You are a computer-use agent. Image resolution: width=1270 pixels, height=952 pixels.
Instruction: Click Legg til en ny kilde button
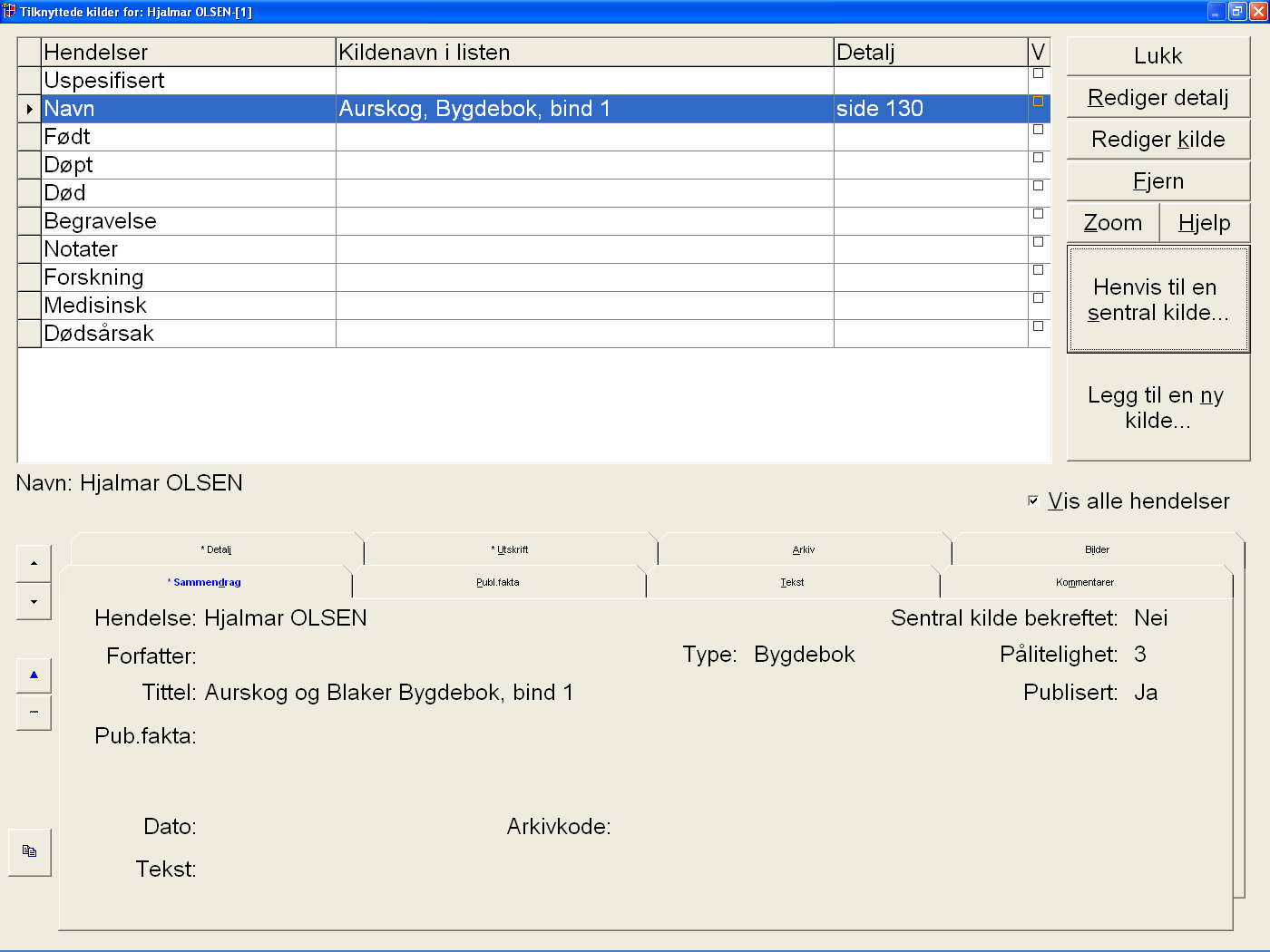coord(1158,408)
